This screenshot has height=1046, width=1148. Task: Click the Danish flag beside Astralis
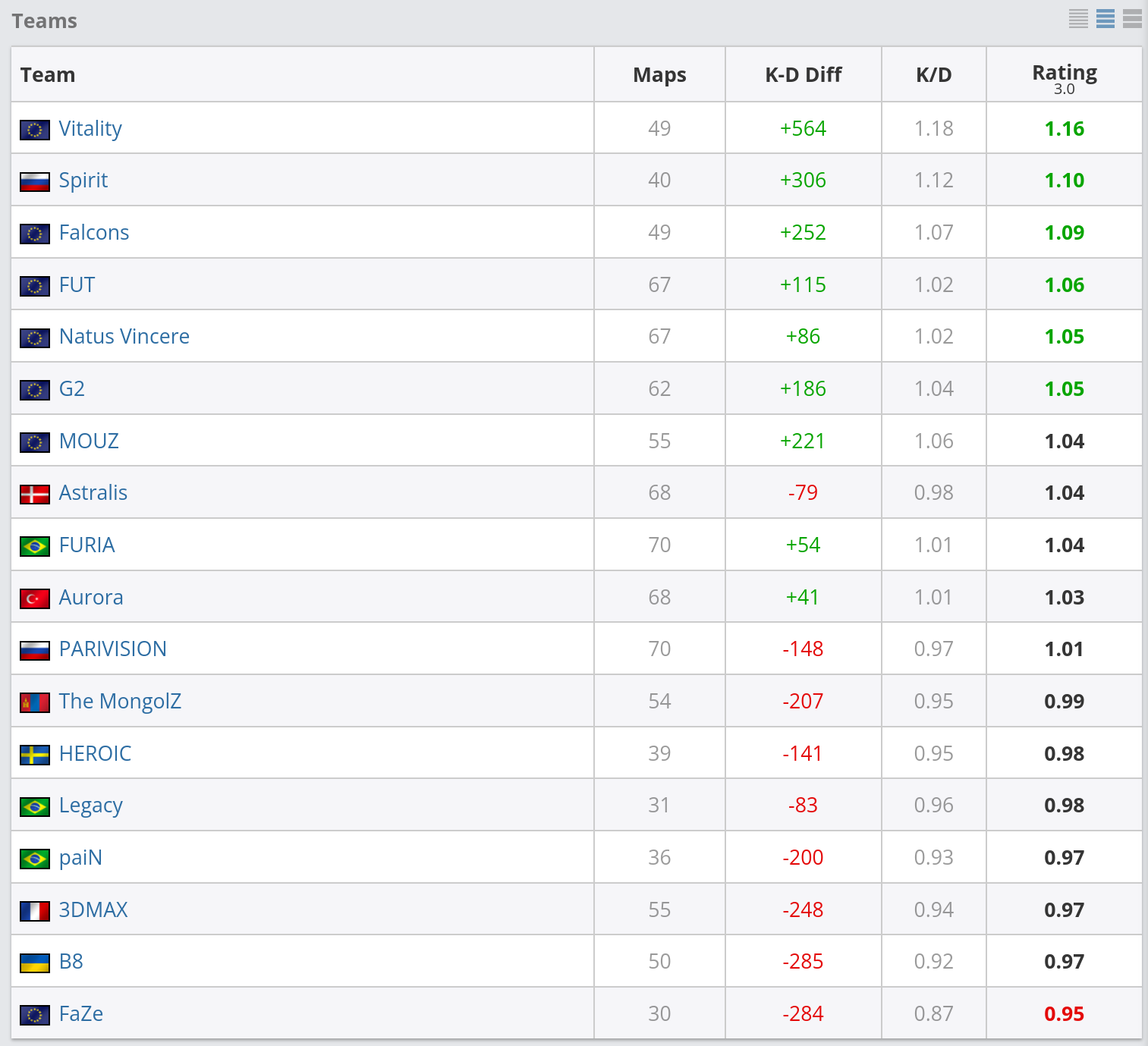(x=35, y=495)
